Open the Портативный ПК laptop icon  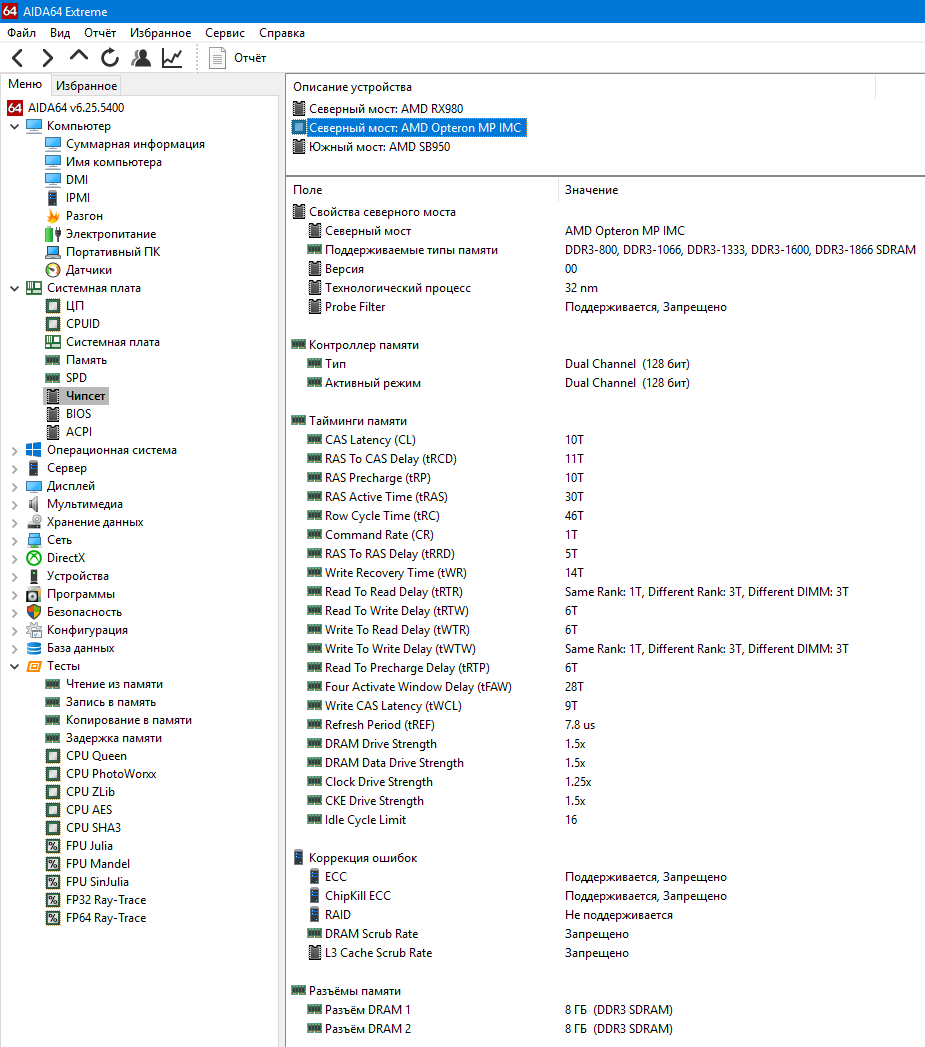click(53, 252)
